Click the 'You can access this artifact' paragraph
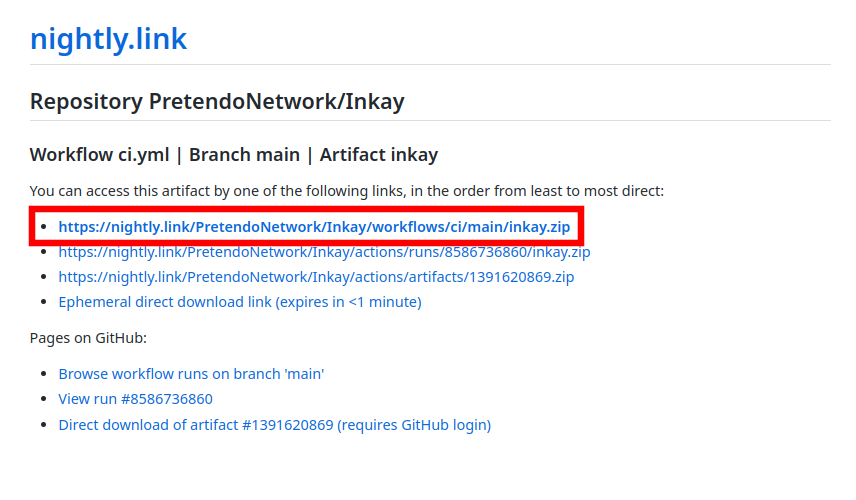Viewport: 856px width, 500px height. [x=347, y=191]
